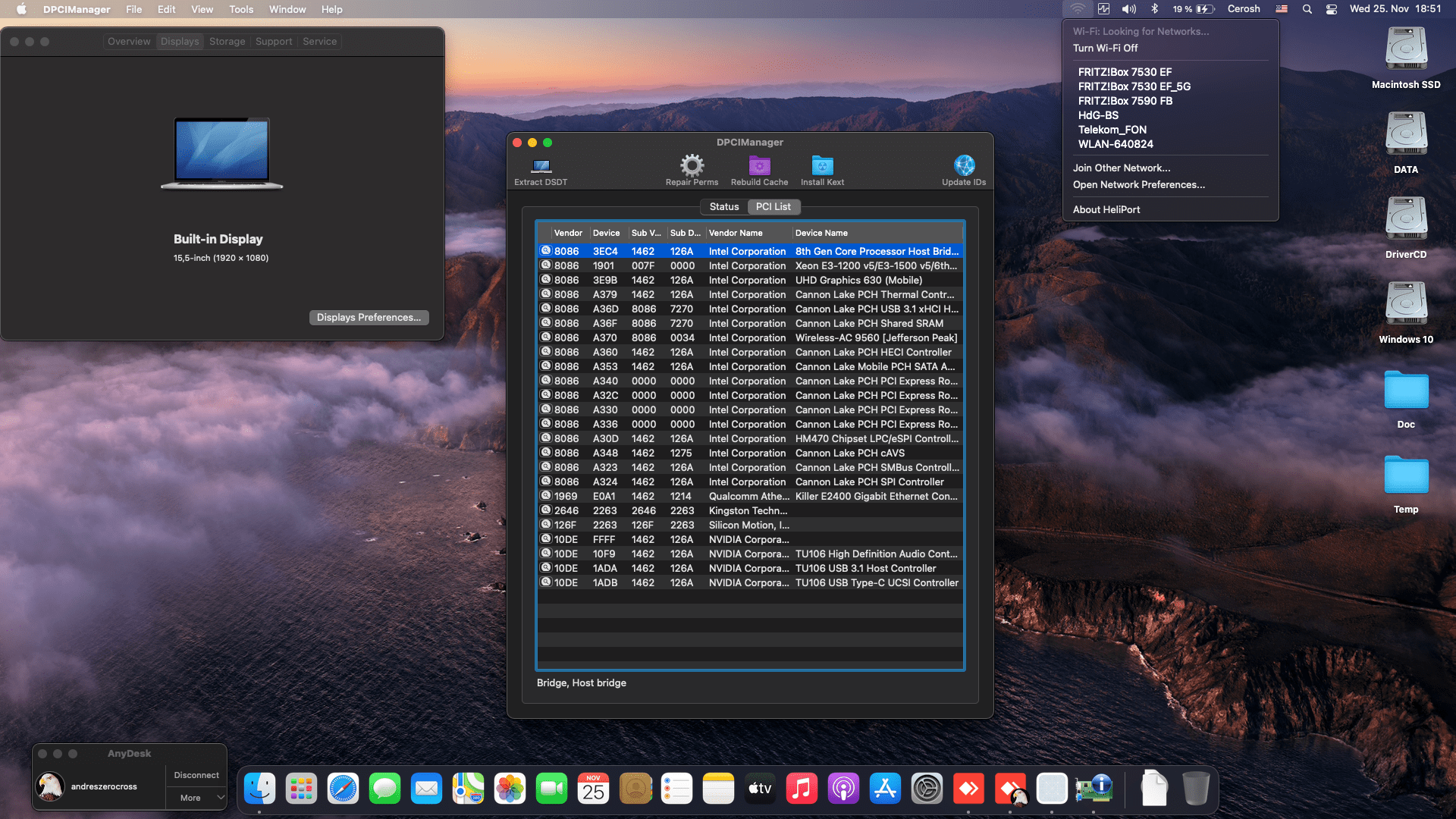This screenshot has height=819, width=1456.
Task: Expand the More dropdown in AnyDesk
Action: click(196, 798)
